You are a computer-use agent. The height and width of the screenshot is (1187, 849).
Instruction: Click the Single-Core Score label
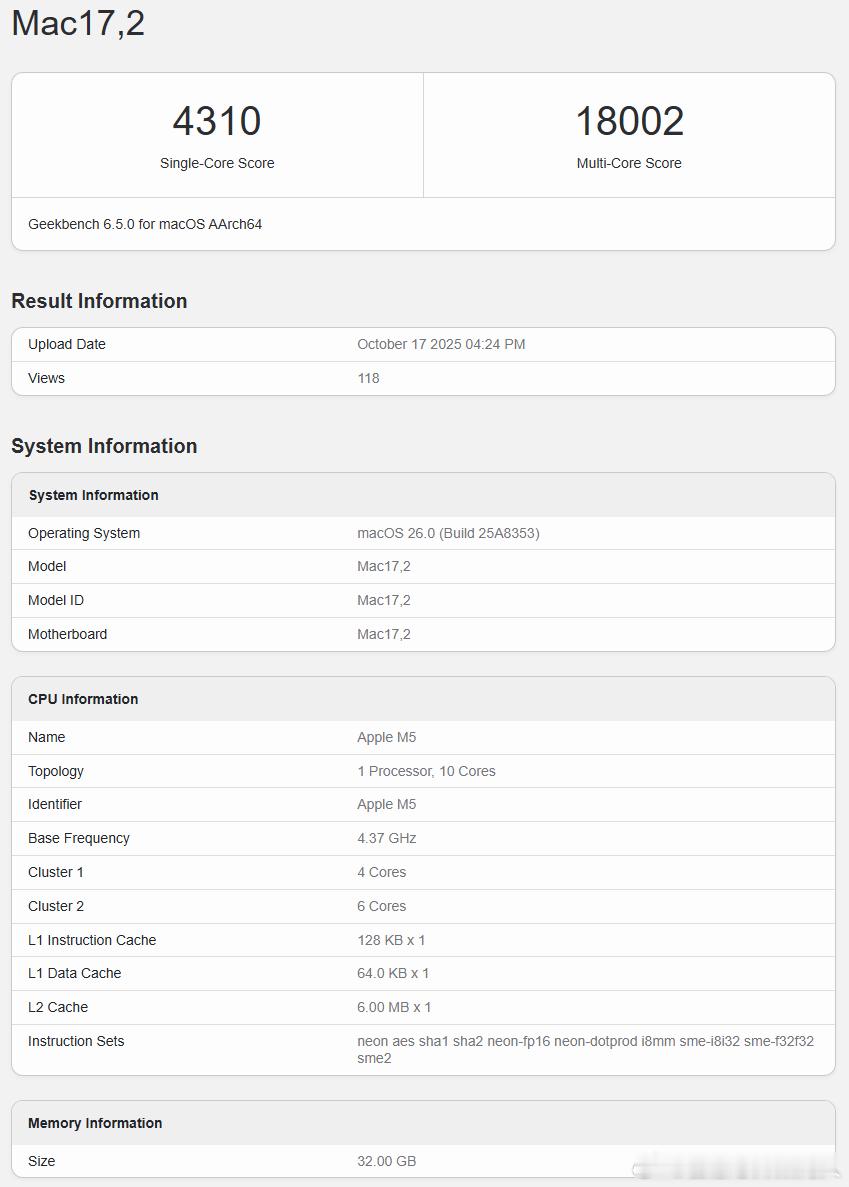pos(217,163)
